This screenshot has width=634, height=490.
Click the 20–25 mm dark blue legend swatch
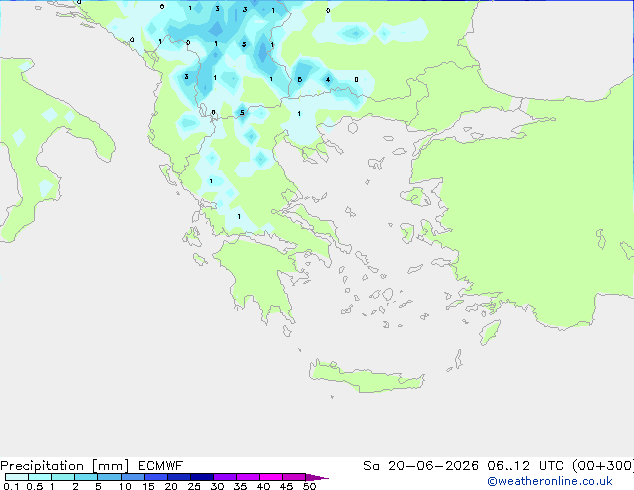[179, 477]
